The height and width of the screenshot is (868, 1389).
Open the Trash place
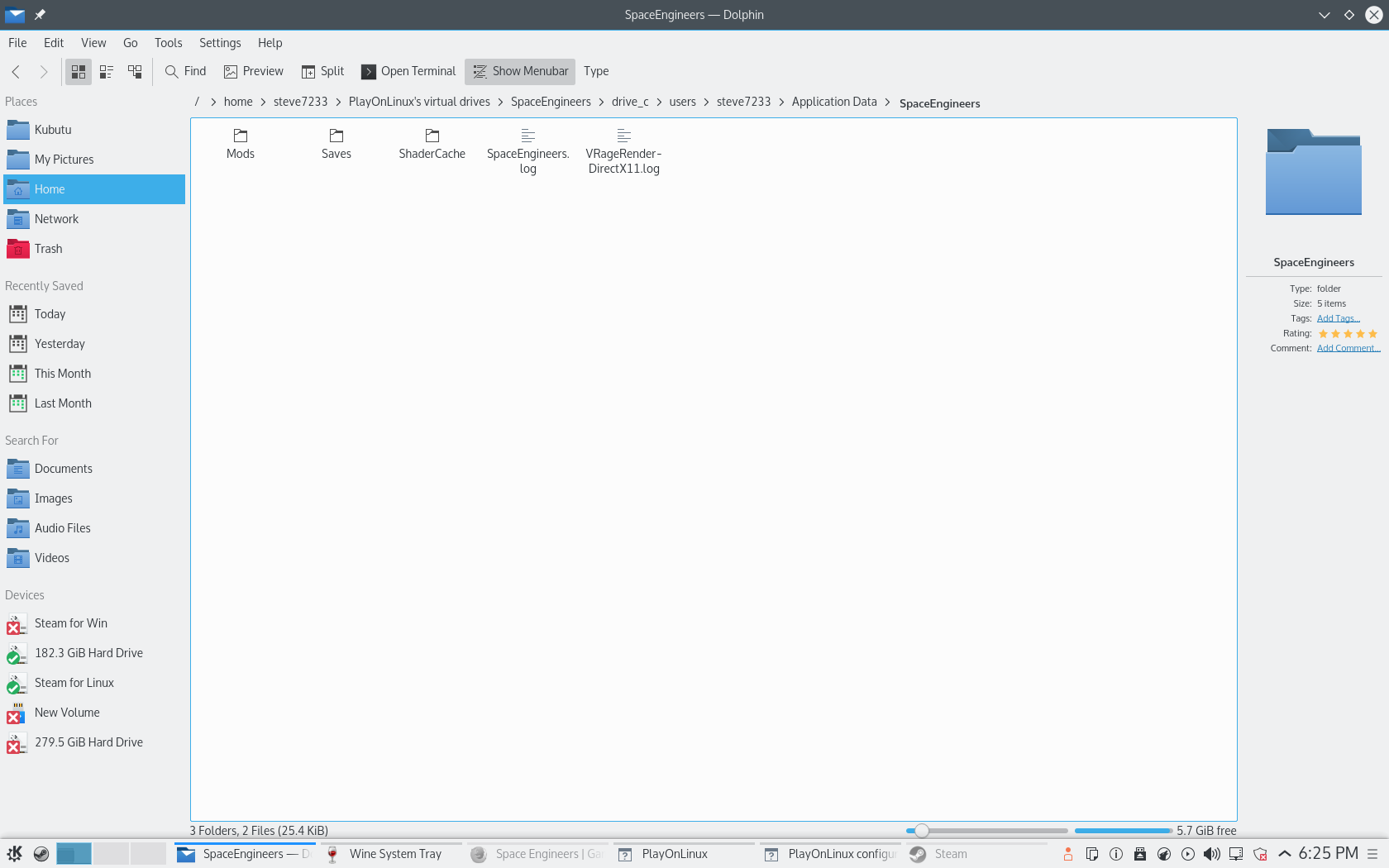tap(94, 249)
